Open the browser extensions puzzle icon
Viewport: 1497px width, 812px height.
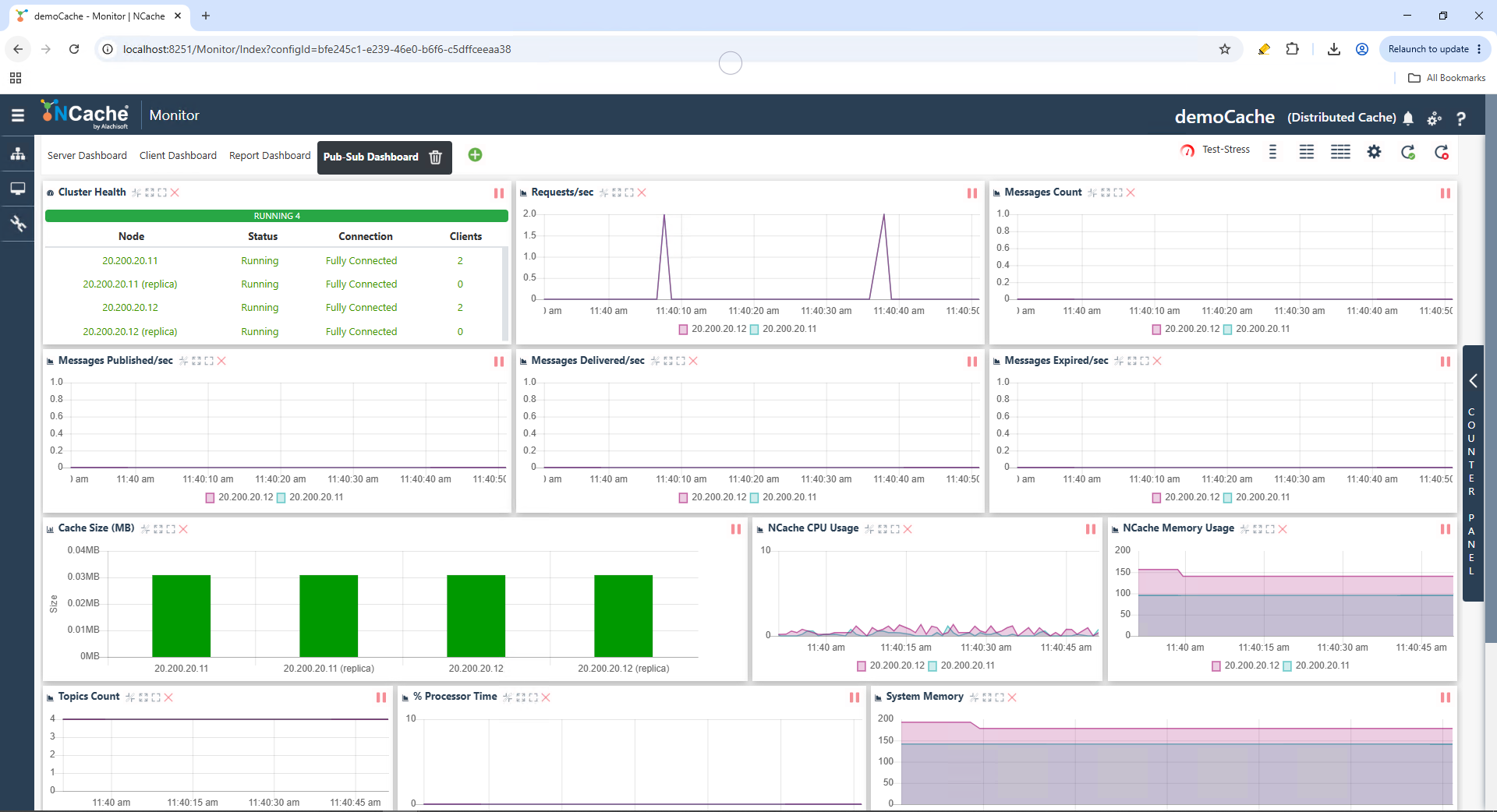coord(1293,49)
